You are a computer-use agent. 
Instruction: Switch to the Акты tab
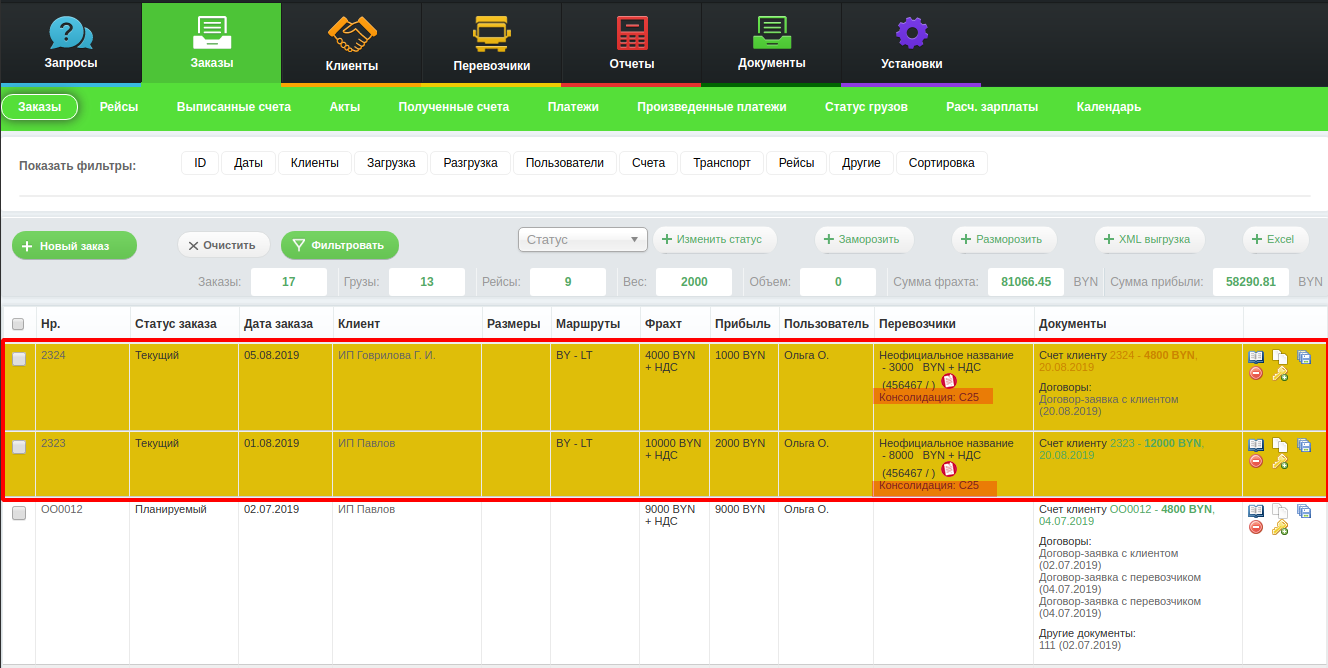345,107
